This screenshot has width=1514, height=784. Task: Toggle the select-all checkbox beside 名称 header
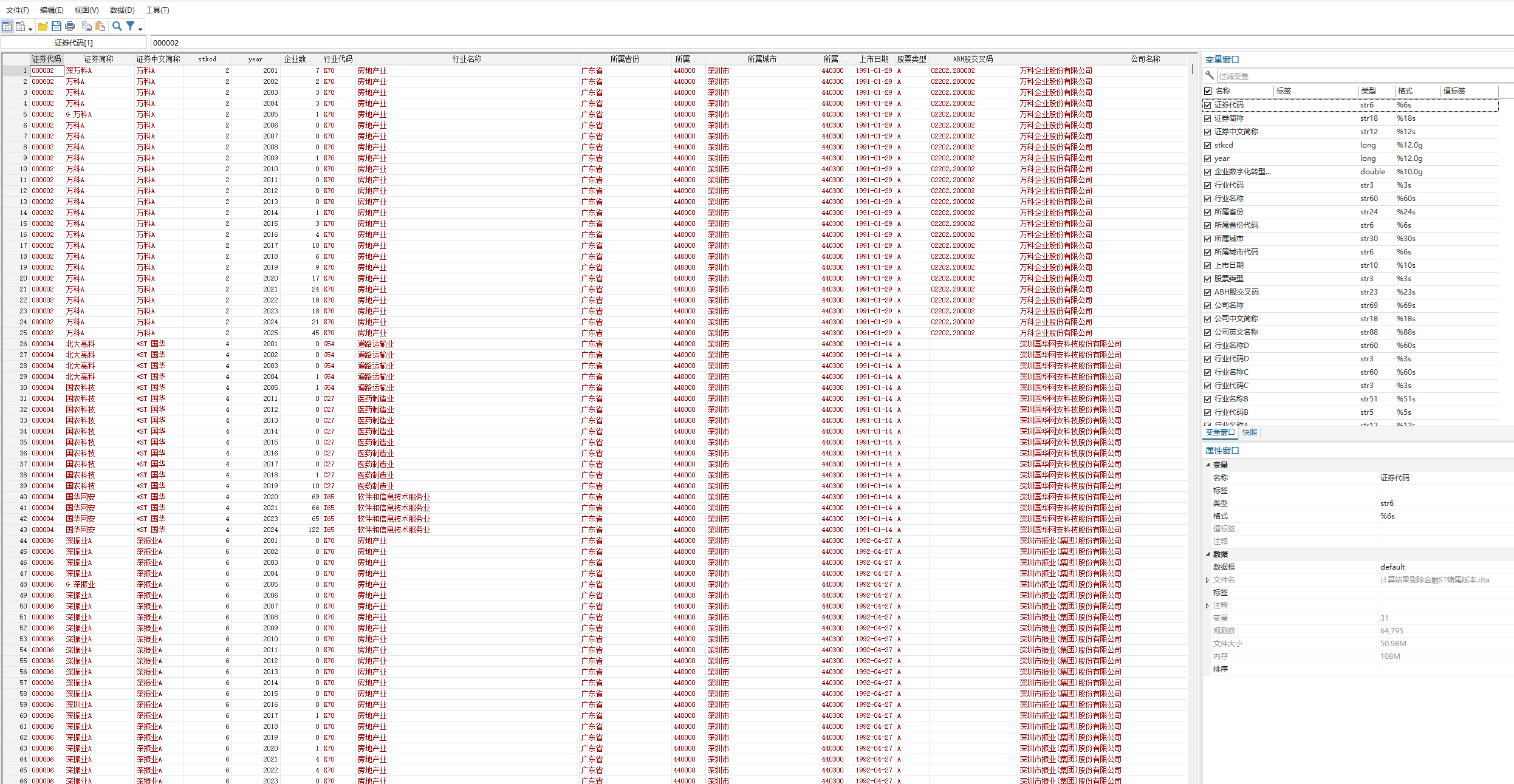(1208, 91)
